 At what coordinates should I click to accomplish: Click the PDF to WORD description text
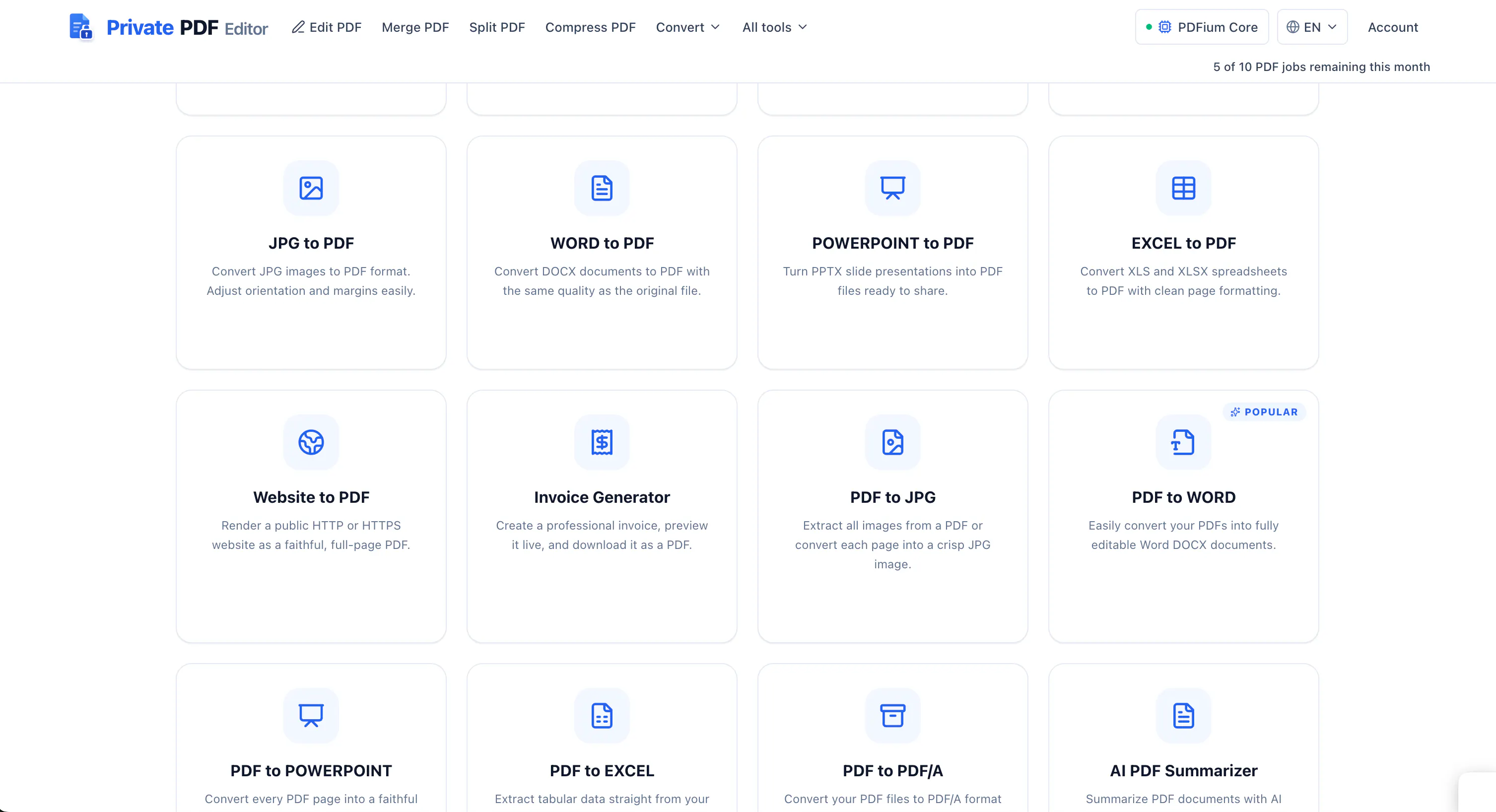pyautogui.click(x=1184, y=535)
